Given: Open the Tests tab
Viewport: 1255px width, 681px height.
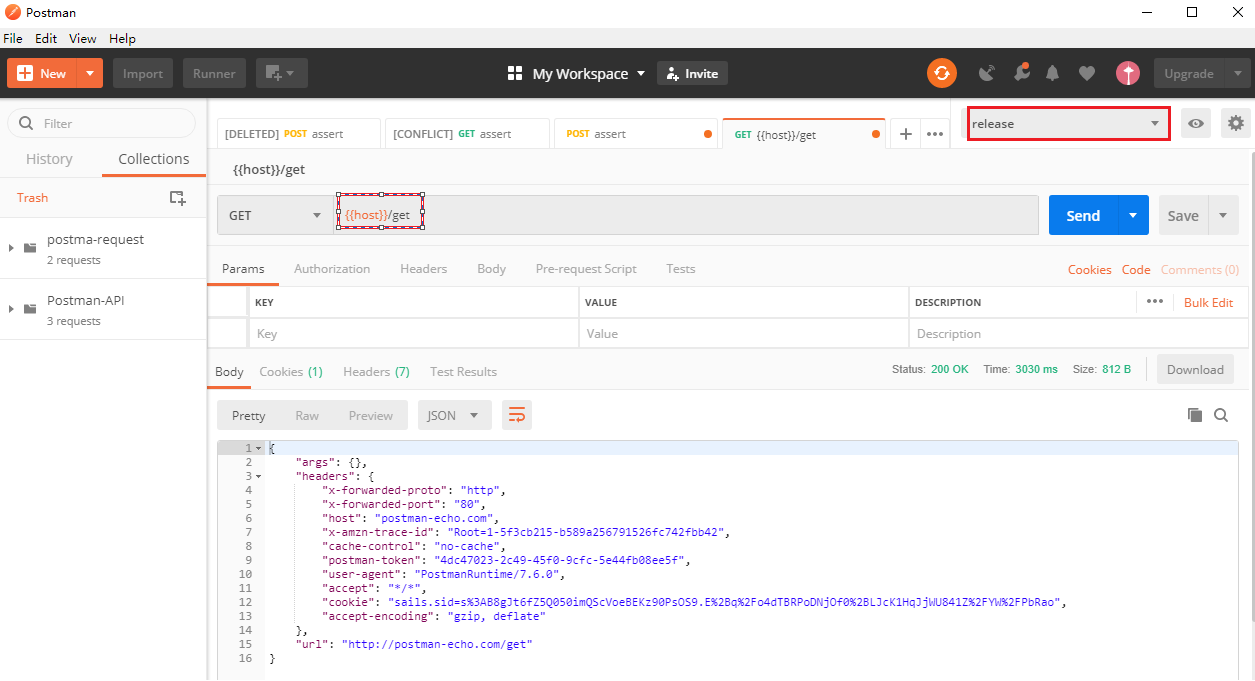Looking at the screenshot, I should point(680,269).
